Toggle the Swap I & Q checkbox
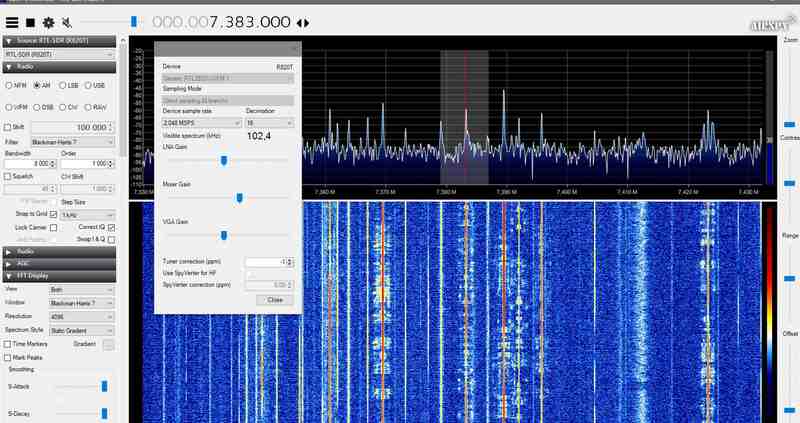Viewport: 800px width, 423px height. pos(111,239)
